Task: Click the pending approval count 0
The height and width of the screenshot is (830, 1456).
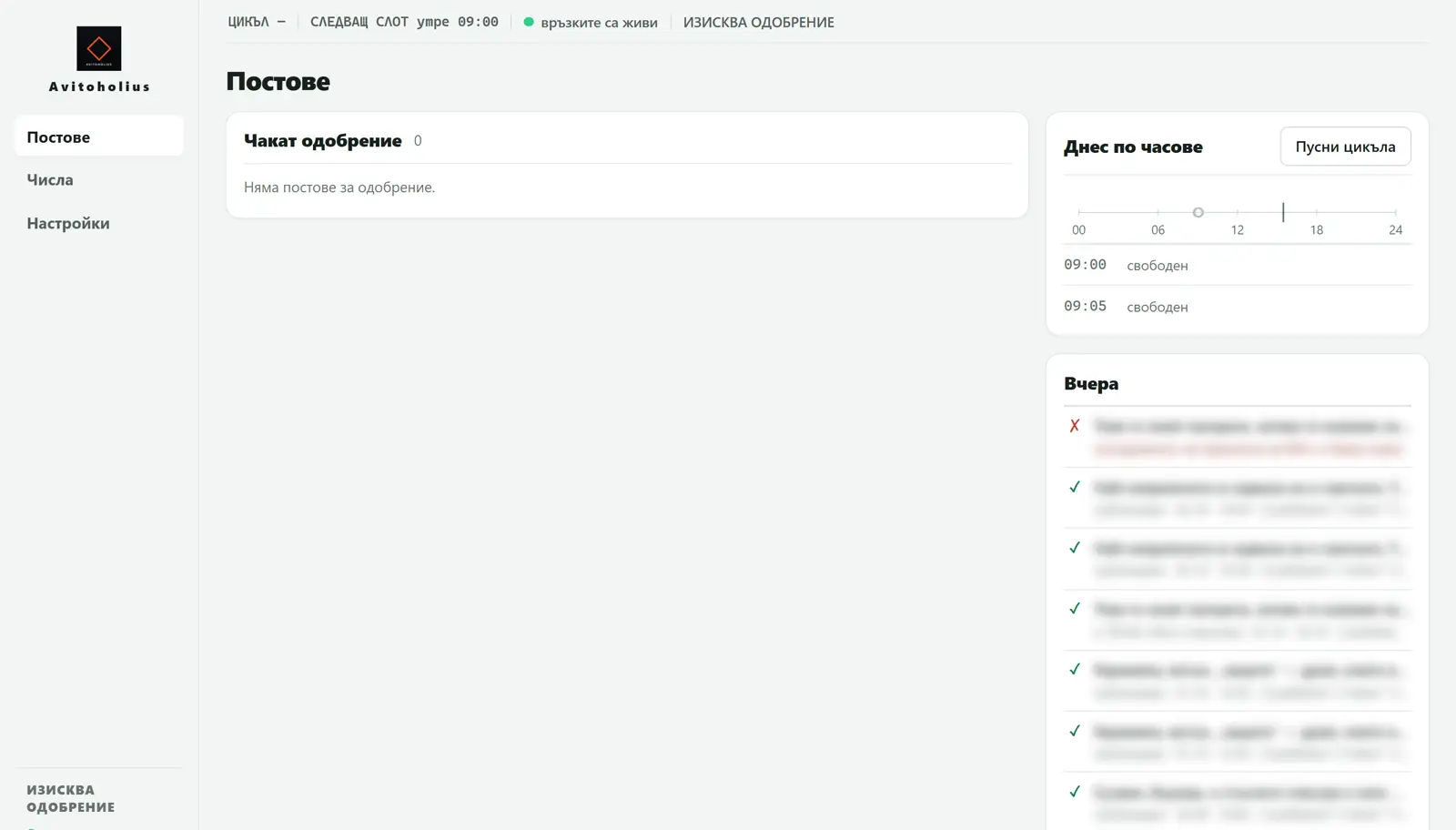Action: 418,141
